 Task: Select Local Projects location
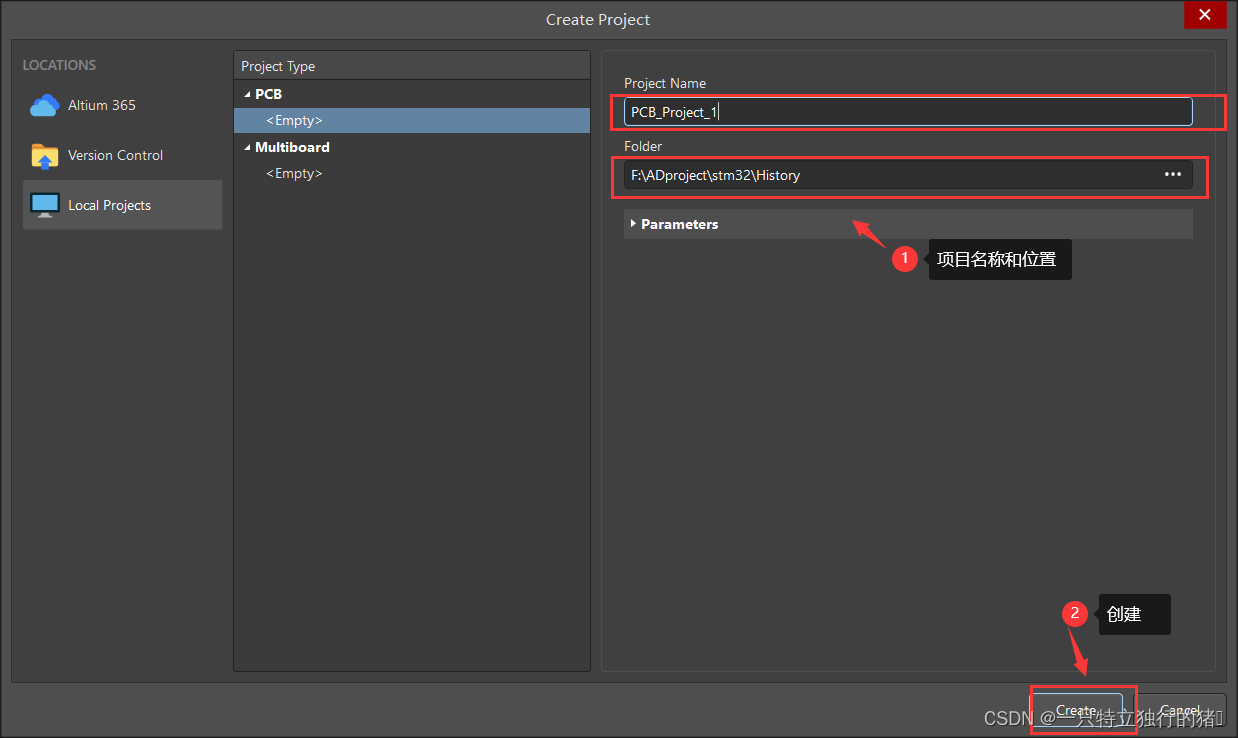pos(123,205)
